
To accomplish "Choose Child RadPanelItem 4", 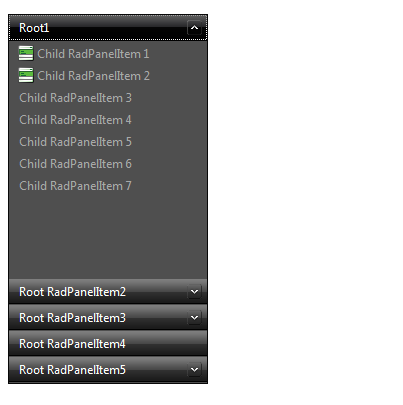I will pos(75,120).
